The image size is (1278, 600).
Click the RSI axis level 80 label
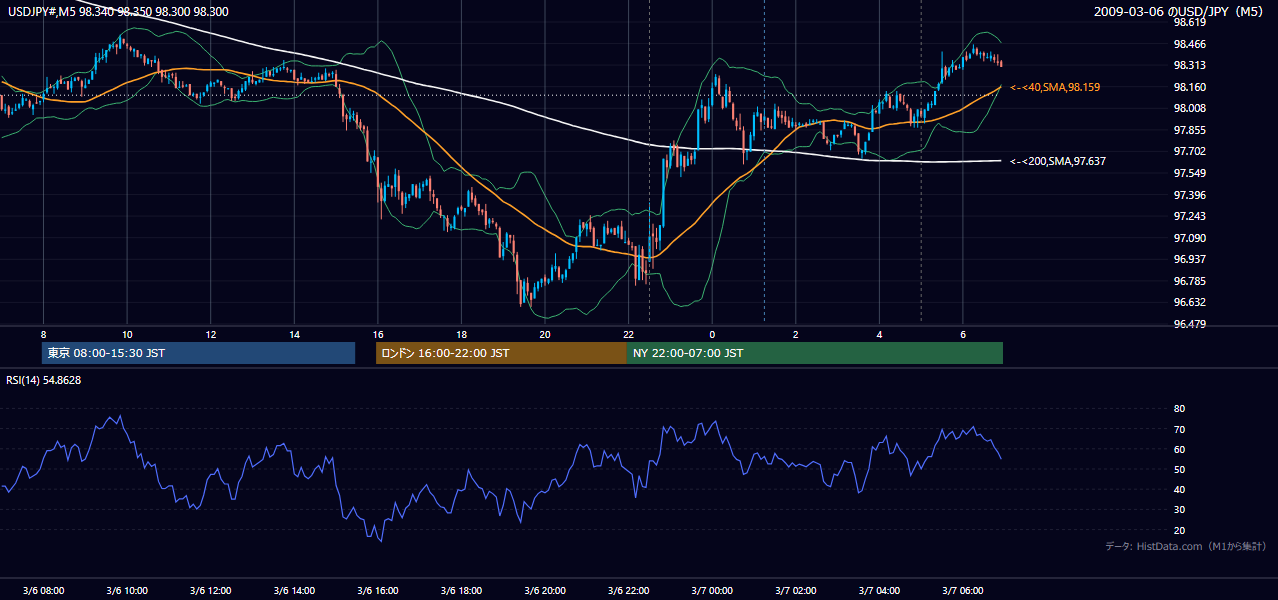[1179, 409]
